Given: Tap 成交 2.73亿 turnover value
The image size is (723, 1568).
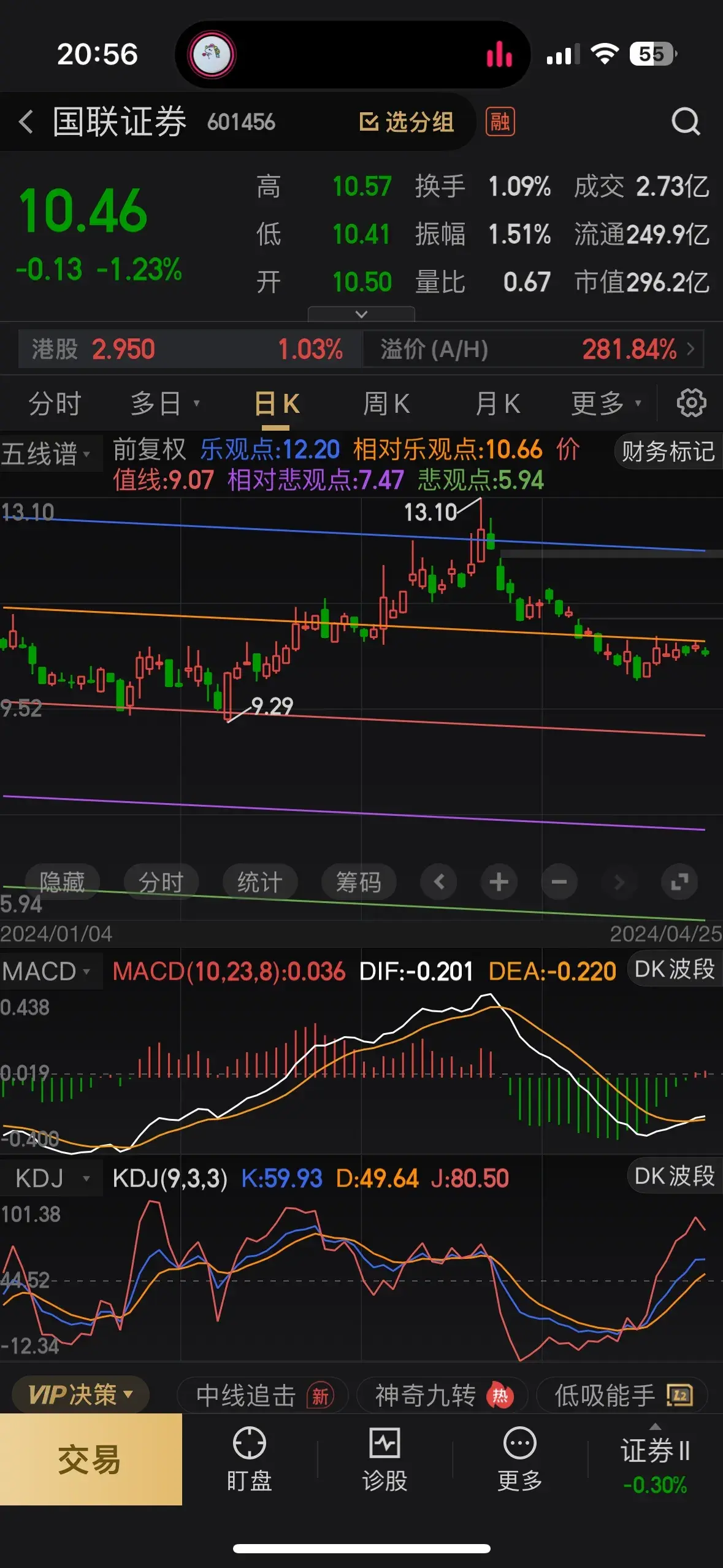Looking at the screenshot, I should click(641, 186).
